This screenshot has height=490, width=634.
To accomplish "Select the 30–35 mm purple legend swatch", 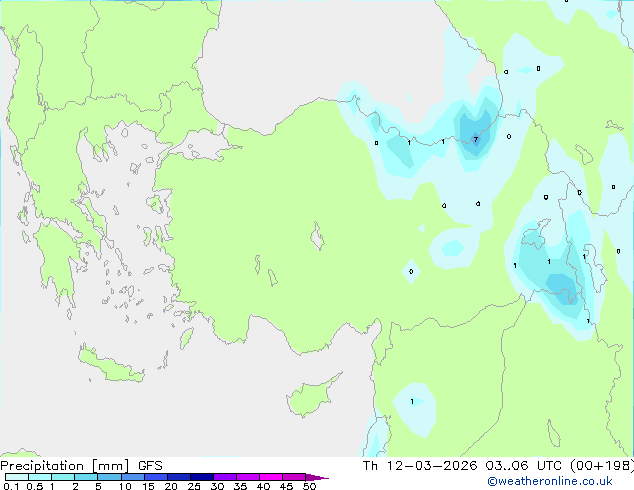I will pos(225,477).
